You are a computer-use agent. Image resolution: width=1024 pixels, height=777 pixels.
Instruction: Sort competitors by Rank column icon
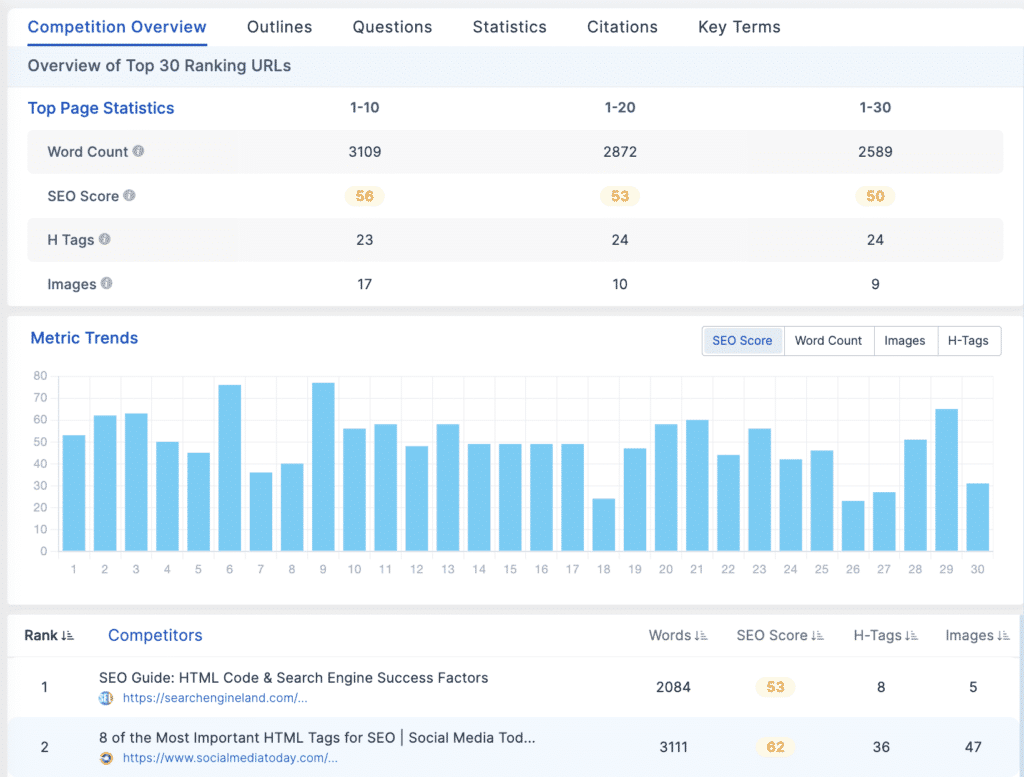(x=68, y=636)
